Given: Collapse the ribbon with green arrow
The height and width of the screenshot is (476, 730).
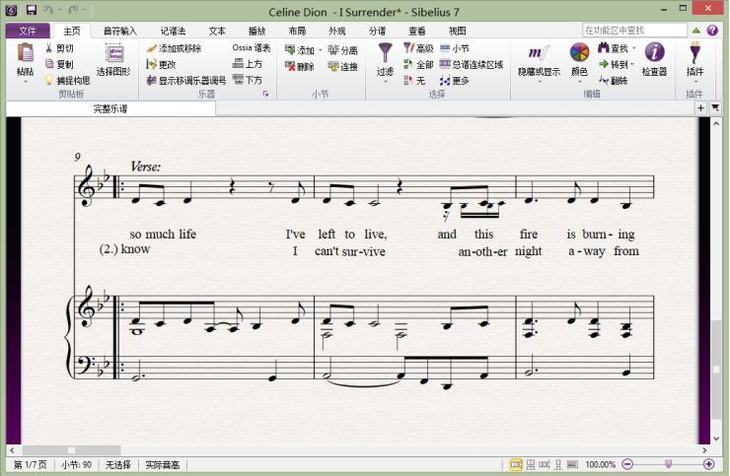Looking at the screenshot, I should (696, 30).
